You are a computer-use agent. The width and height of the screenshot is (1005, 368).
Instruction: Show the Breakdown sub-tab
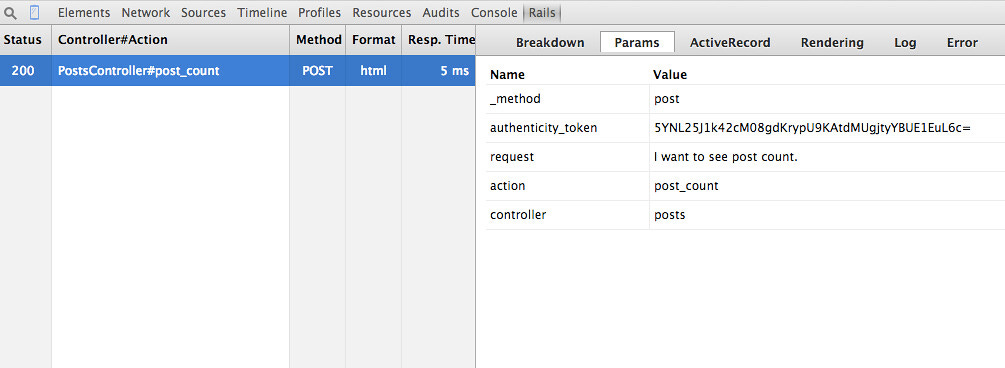(550, 43)
